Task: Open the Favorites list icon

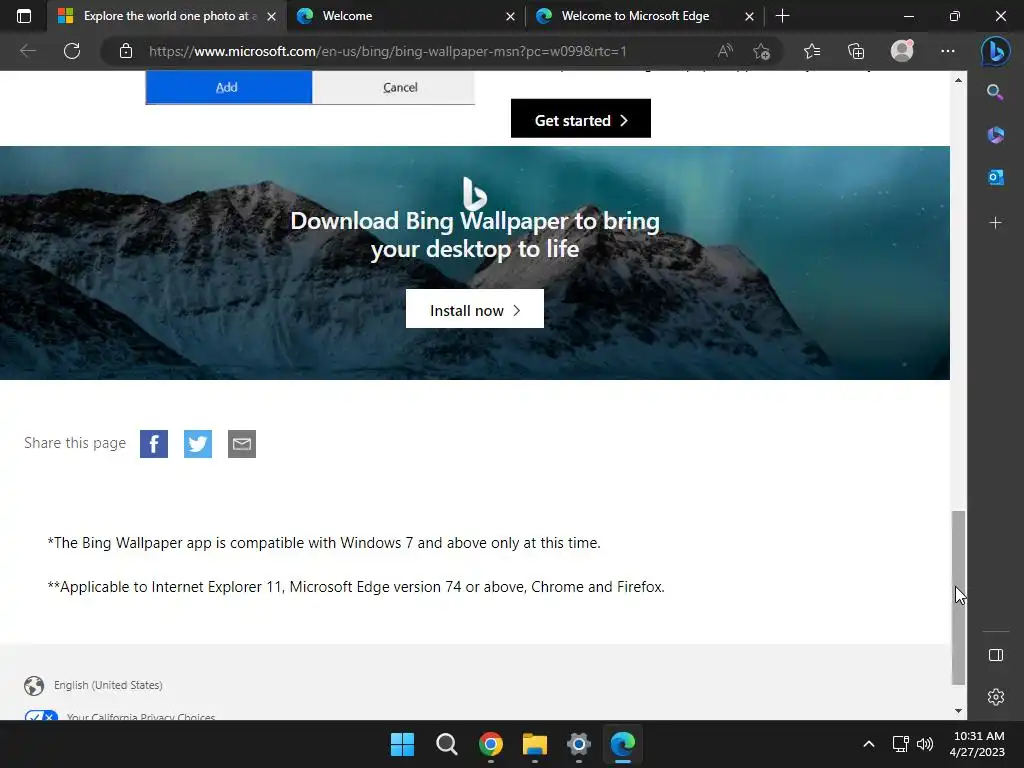Action: (812, 51)
